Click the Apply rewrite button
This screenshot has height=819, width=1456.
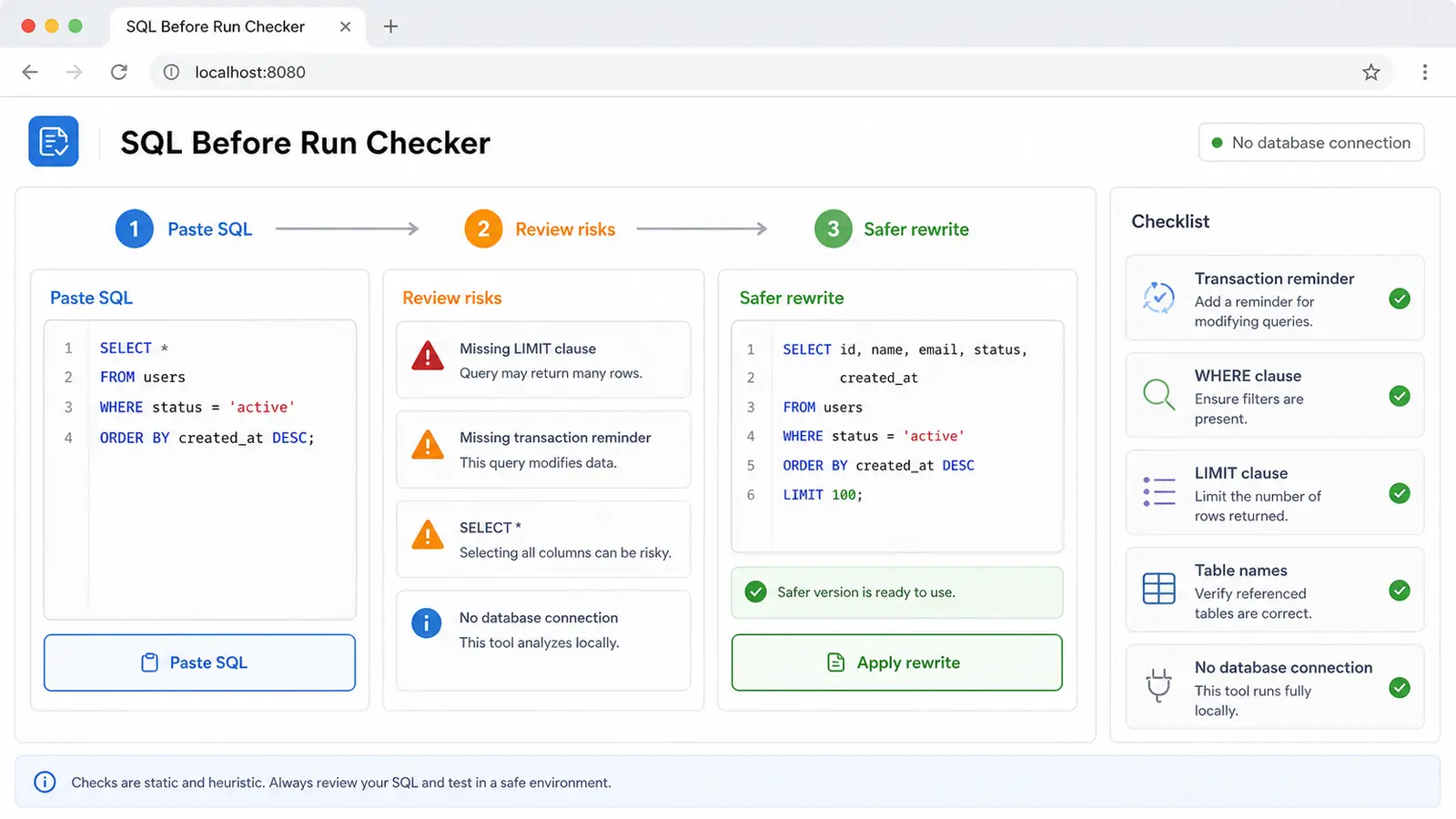pyautogui.click(x=896, y=662)
